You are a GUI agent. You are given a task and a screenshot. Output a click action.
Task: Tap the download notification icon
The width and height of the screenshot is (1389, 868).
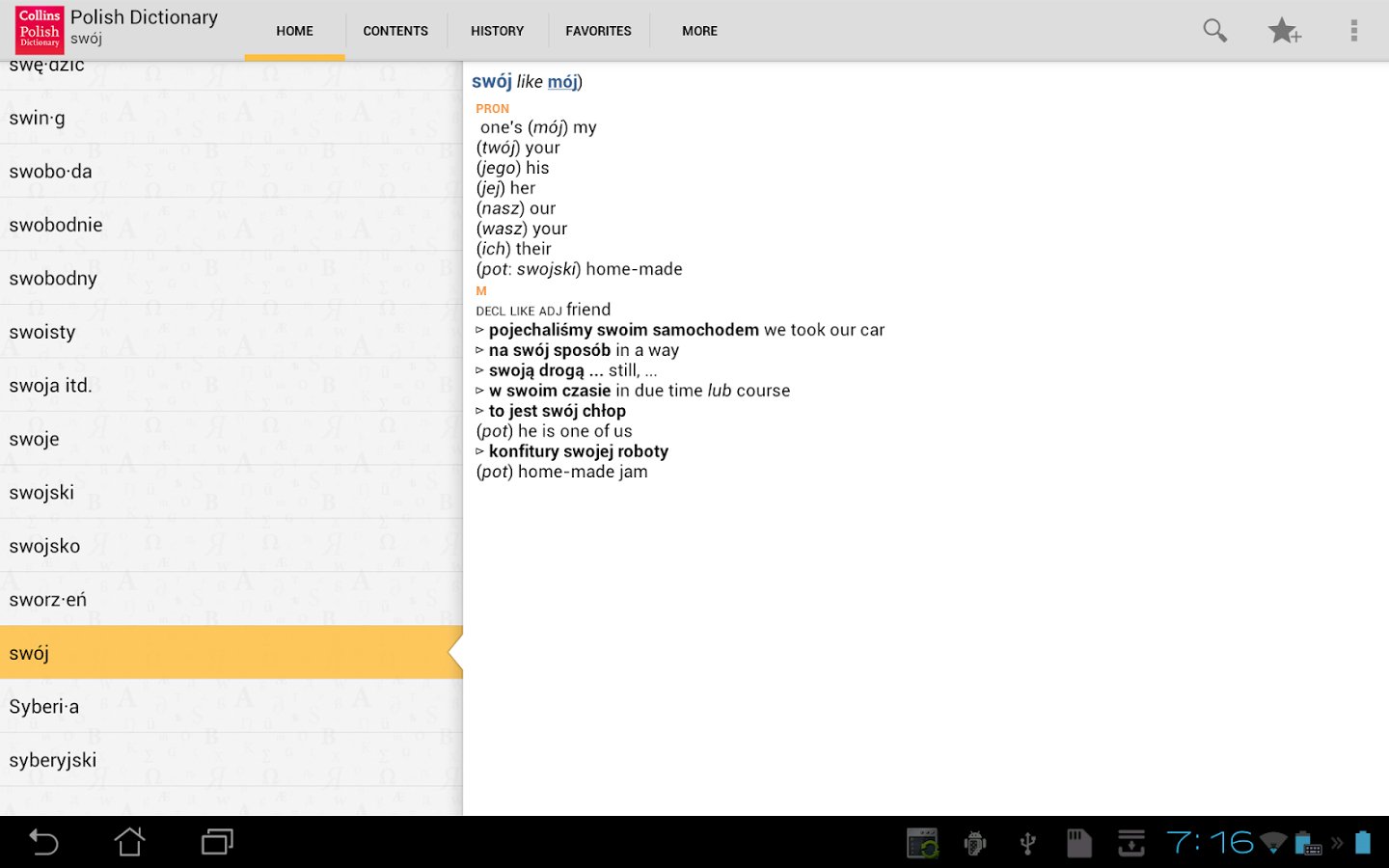point(1131,843)
